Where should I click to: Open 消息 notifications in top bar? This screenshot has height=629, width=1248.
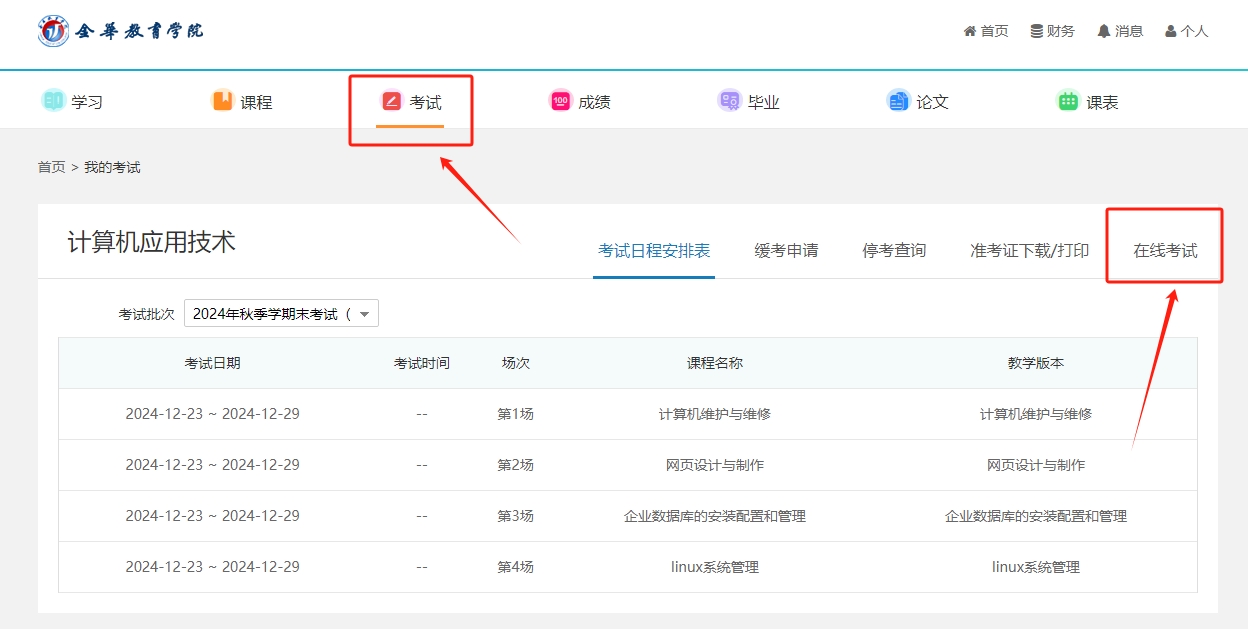tap(1120, 31)
